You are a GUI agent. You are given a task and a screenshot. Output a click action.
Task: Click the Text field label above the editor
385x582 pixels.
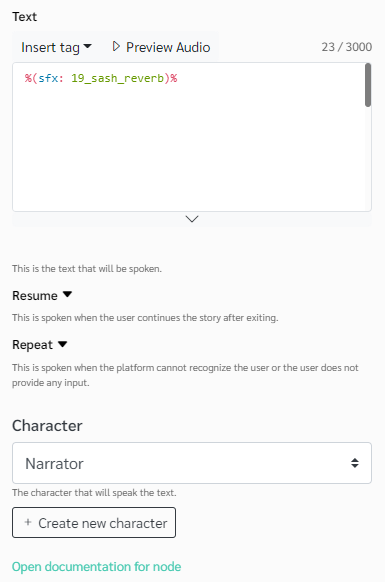(x=25, y=17)
